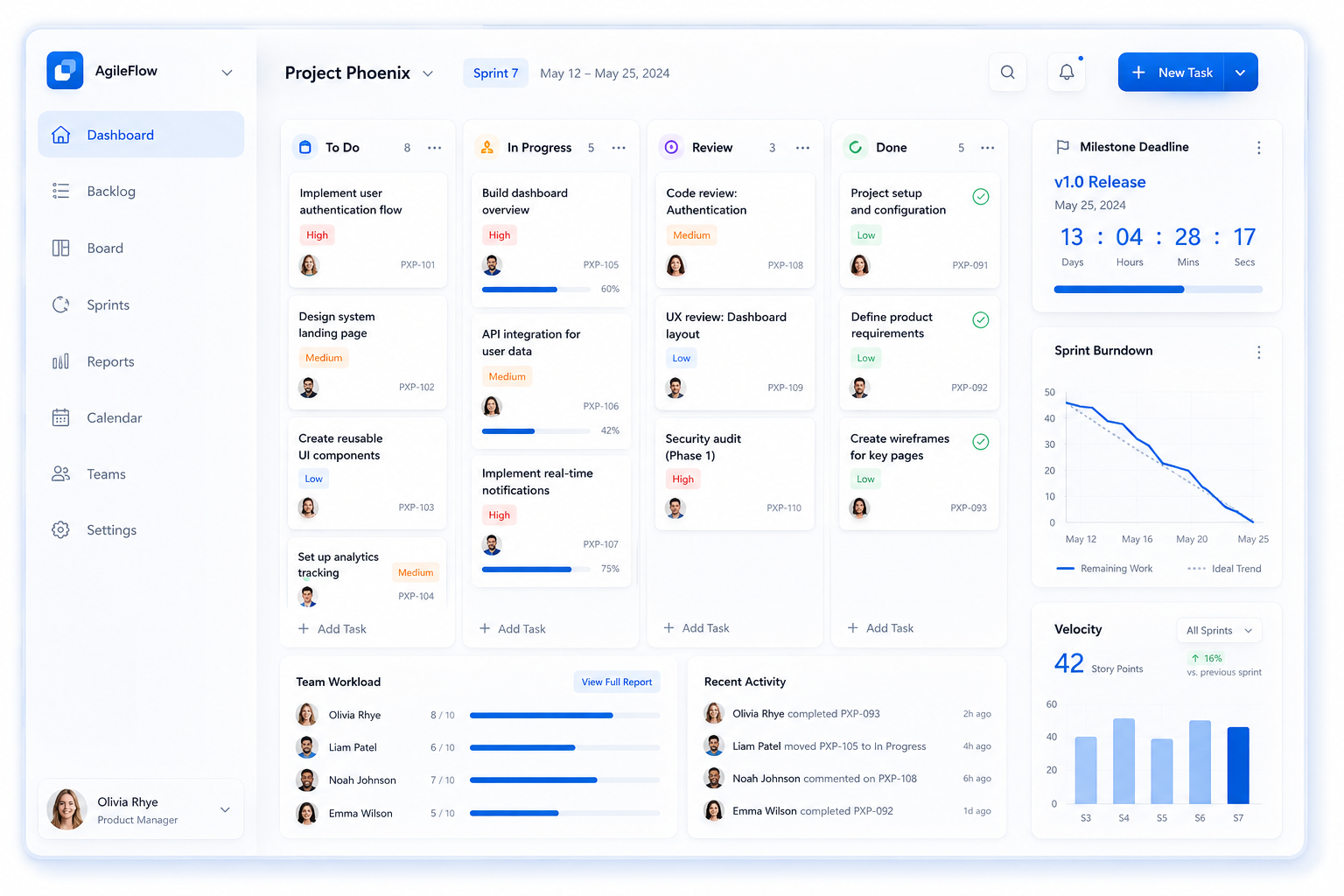Screen dimensions: 1344x896
Task: Open Review column options menu
Action: point(802,148)
